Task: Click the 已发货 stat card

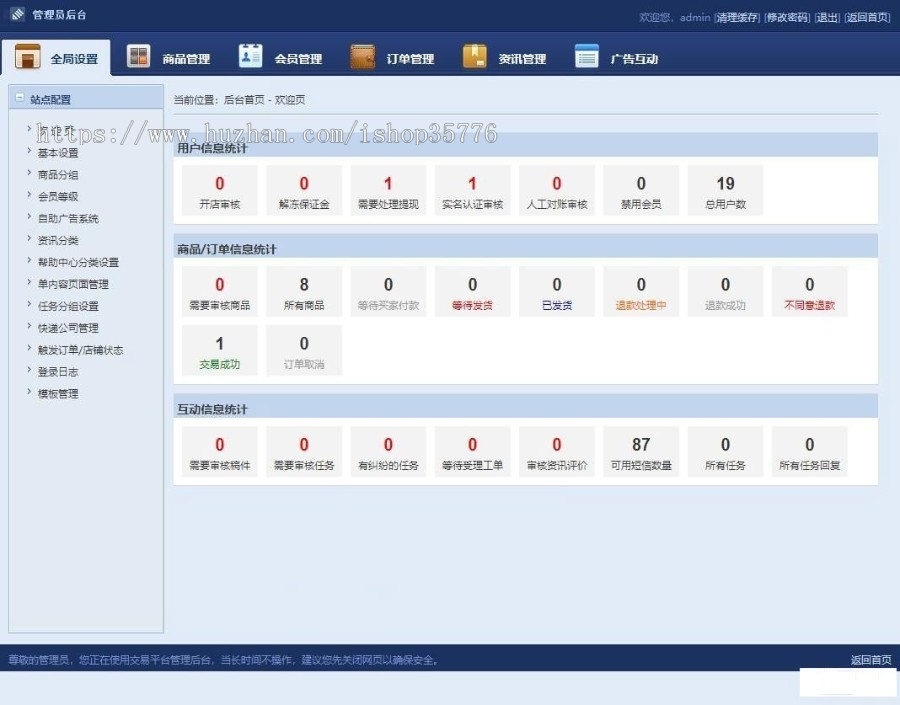Action: point(557,292)
